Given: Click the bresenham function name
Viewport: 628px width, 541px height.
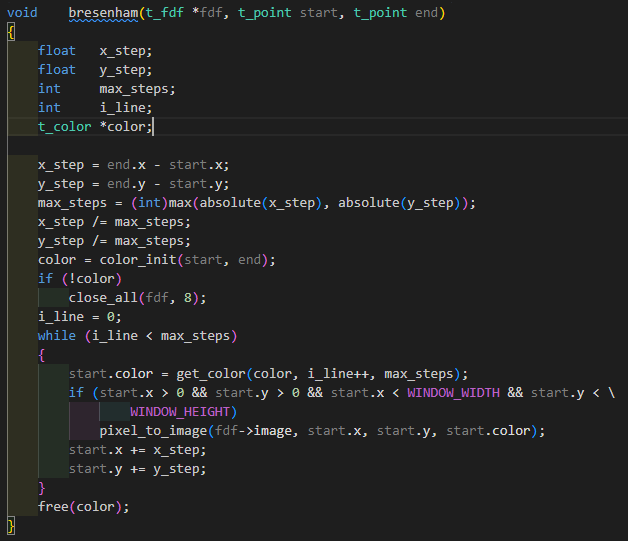Looking at the screenshot, I should tap(103, 13).
